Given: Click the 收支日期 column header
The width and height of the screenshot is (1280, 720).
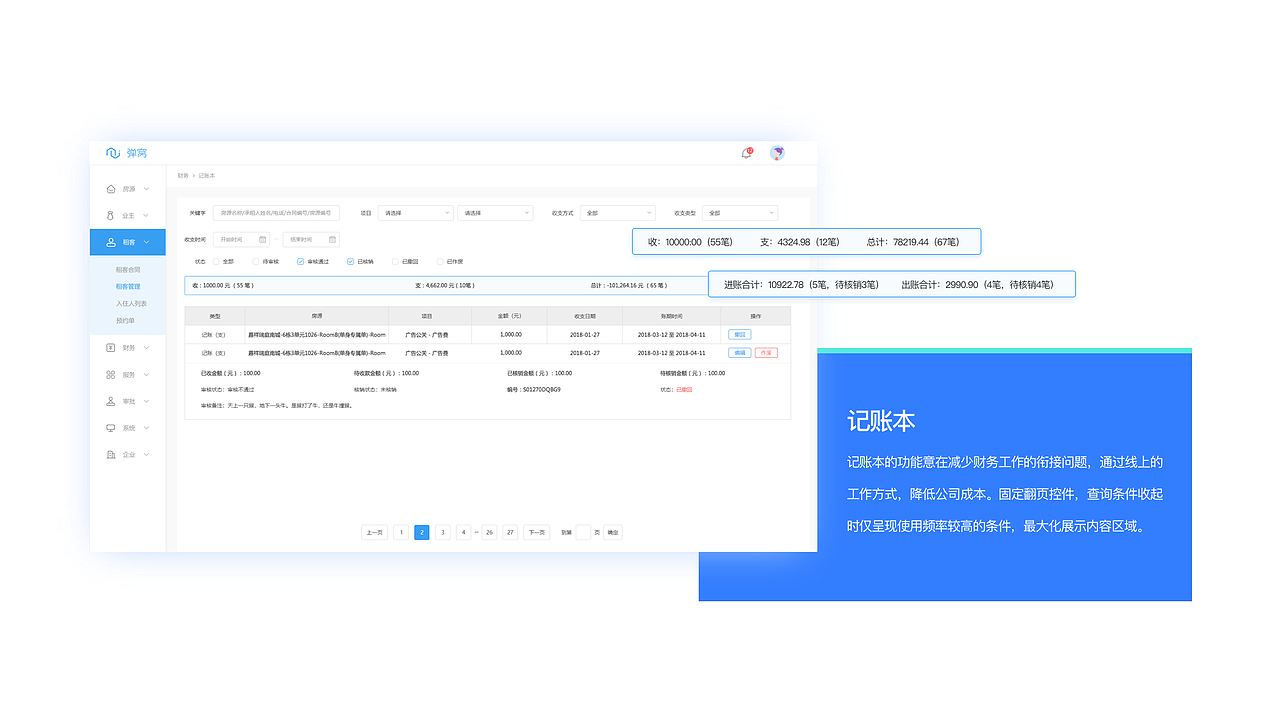Looking at the screenshot, I should coord(585,316).
